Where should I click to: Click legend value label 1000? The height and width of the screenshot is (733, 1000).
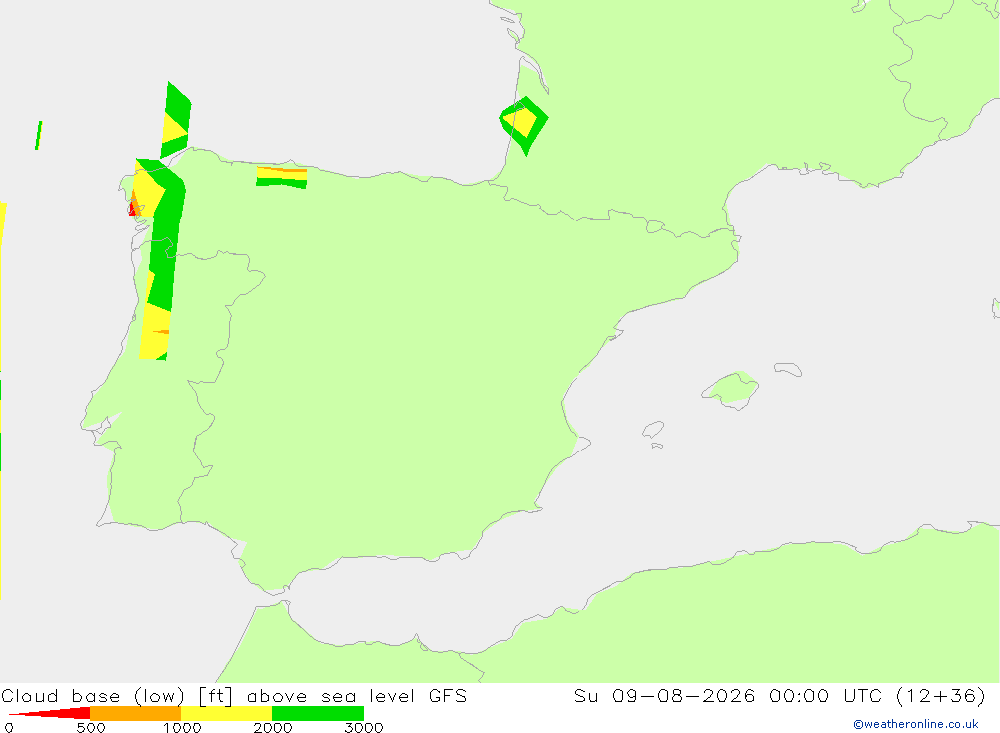182,727
